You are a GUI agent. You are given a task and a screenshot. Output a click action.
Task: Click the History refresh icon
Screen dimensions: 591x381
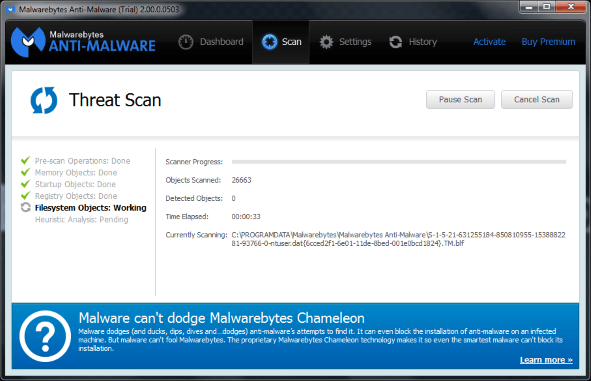point(395,42)
